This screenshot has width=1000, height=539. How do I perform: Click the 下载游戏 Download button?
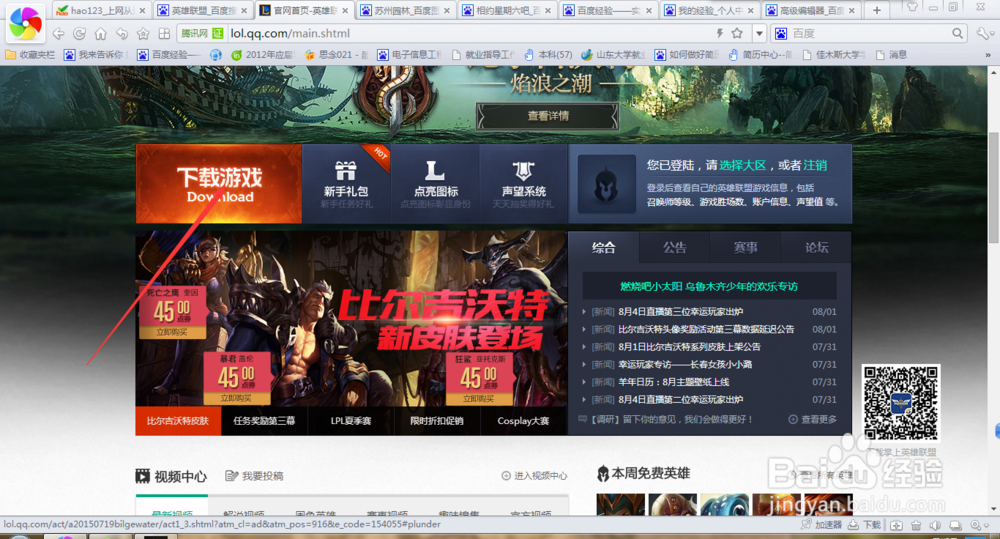(x=219, y=184)
